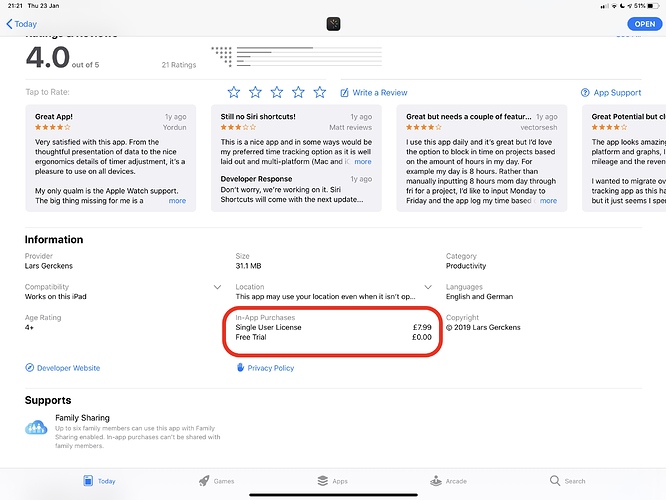Expand Great App! review with more
The image size is (666, 500).
point(177,201)
